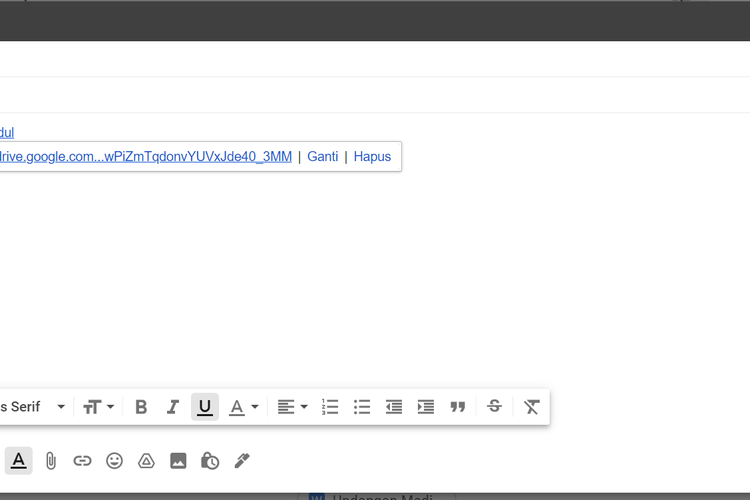Click Hapus to remove the link
The height and width of the screenshot is (500, 750).
tap(372, 157)
